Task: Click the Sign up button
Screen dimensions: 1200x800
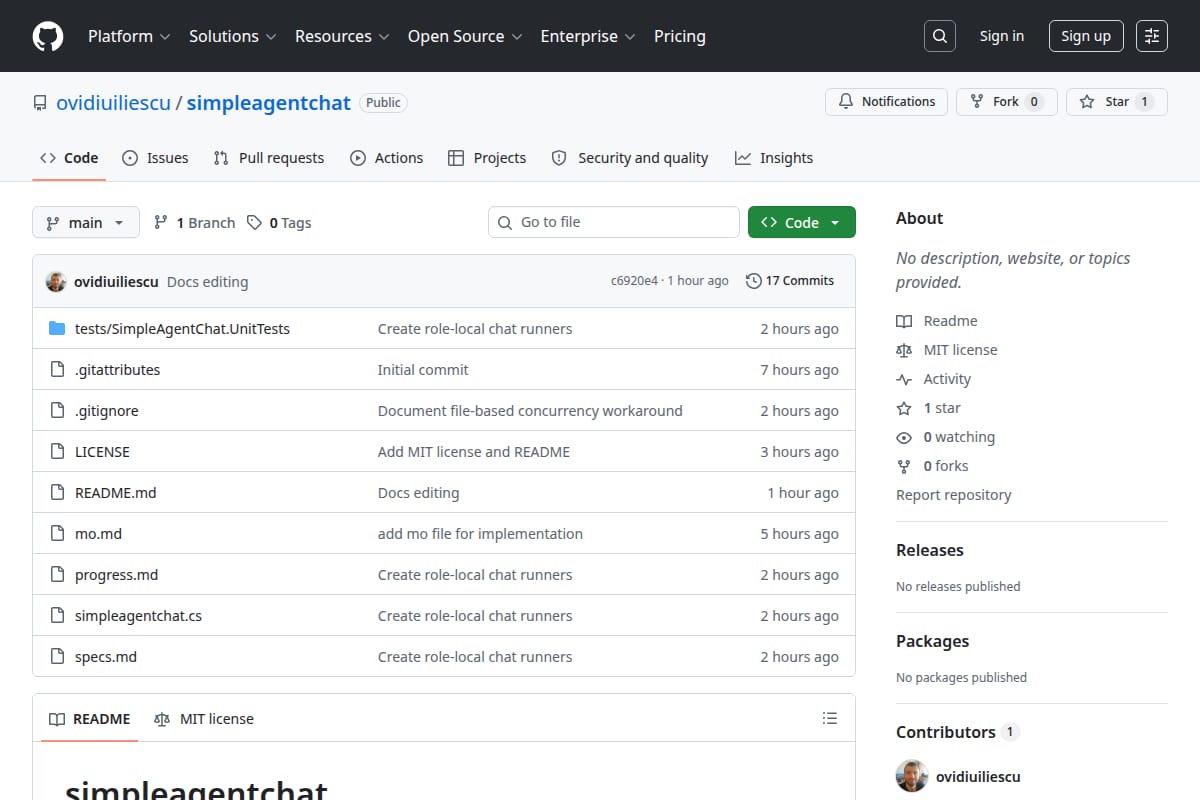Action: (x=1086, y=36)
